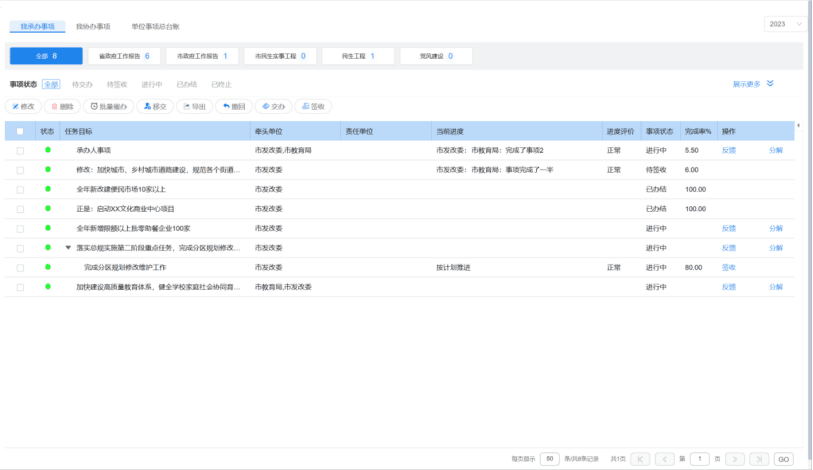Go to the previous page
Screen dimensions: 813x470
point(664,459)
